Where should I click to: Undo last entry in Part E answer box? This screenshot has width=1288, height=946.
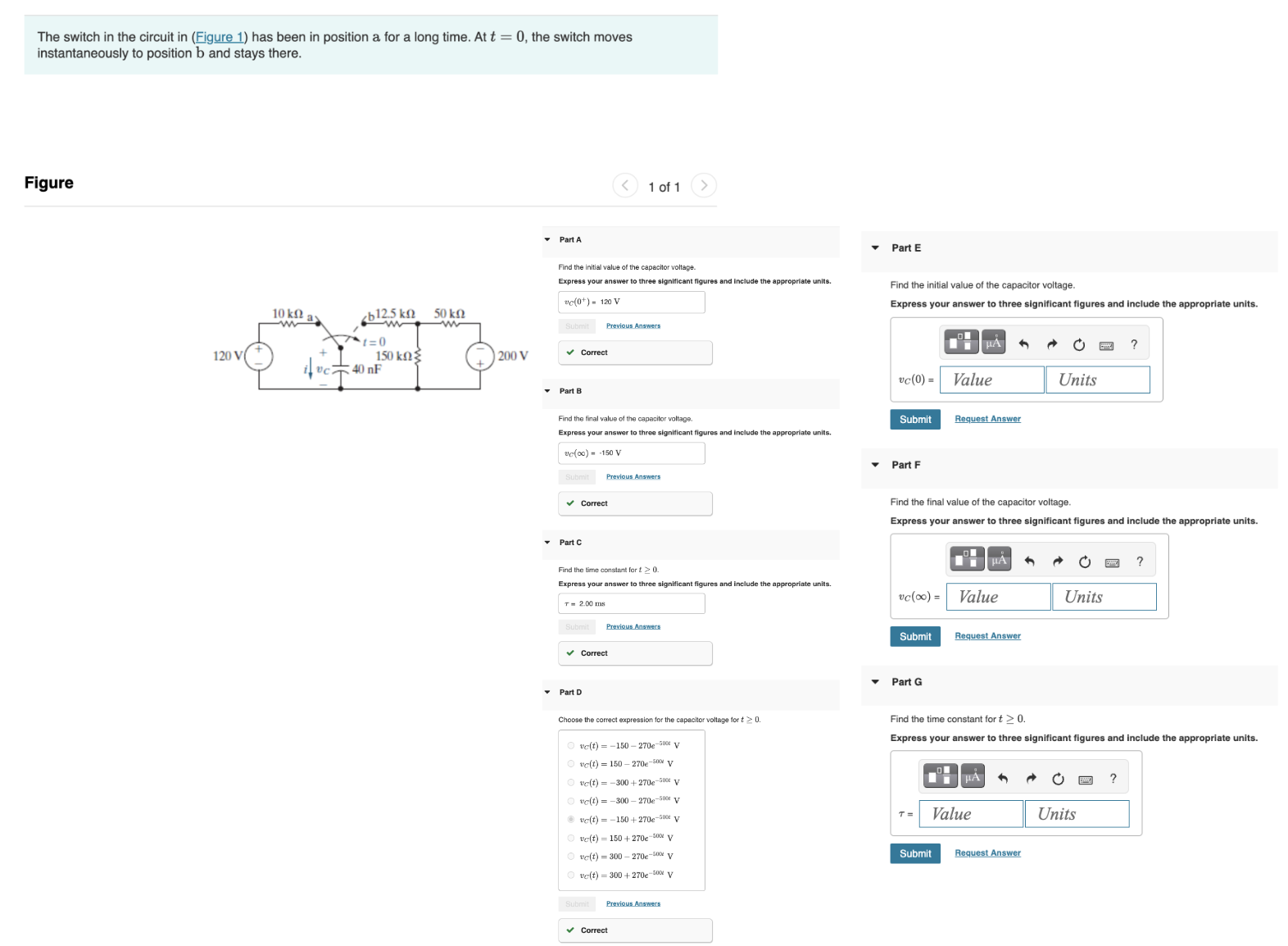click(x=1023, y=345)
